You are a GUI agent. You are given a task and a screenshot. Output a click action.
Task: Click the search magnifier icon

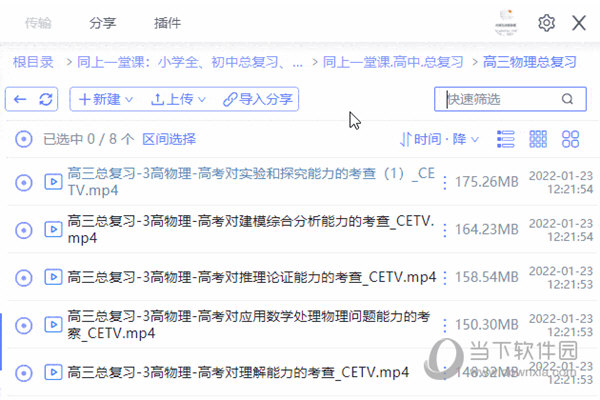coord(567,99)
